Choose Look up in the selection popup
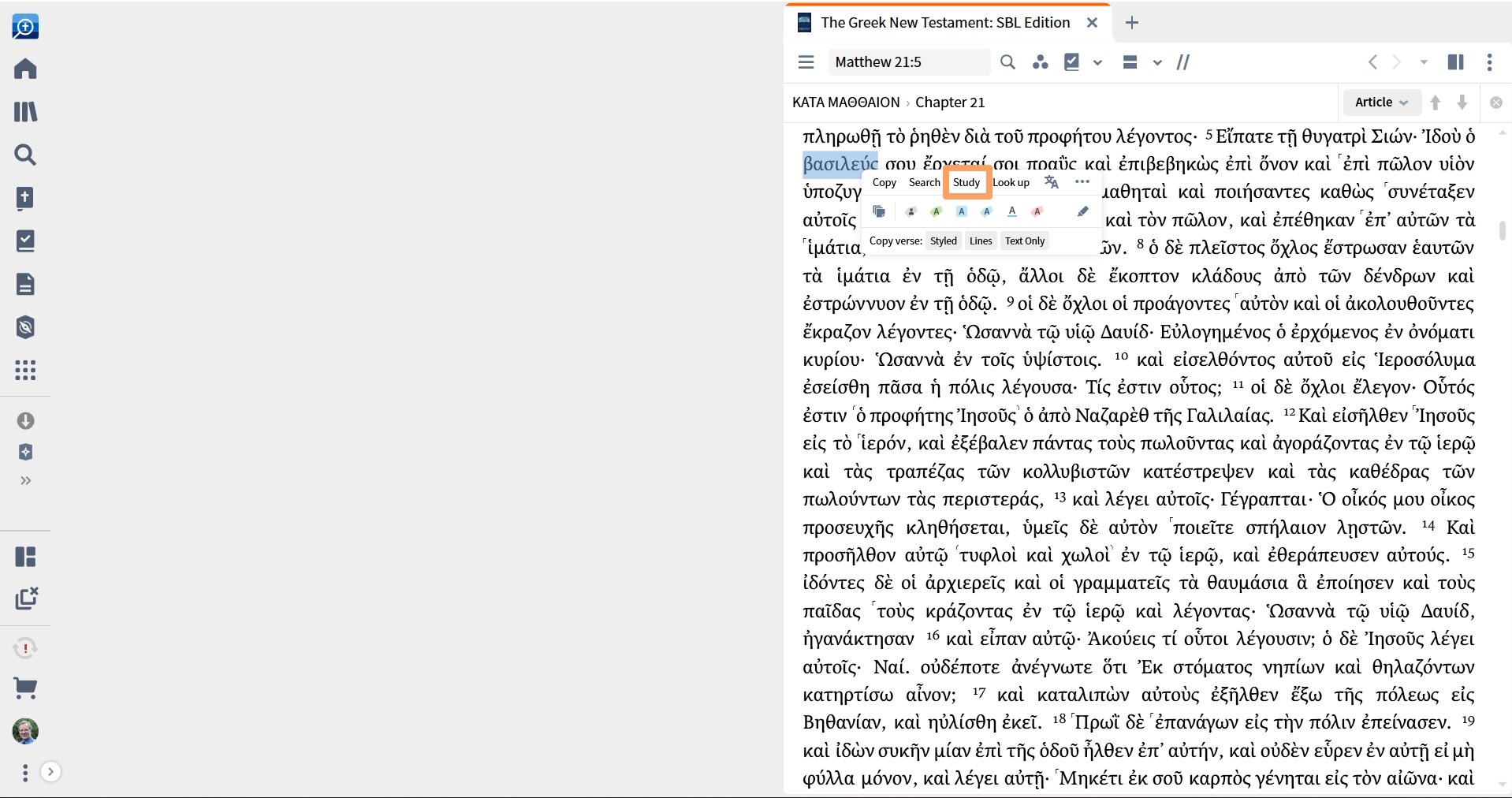The image size is (1512, 798). click(1011, 182)
